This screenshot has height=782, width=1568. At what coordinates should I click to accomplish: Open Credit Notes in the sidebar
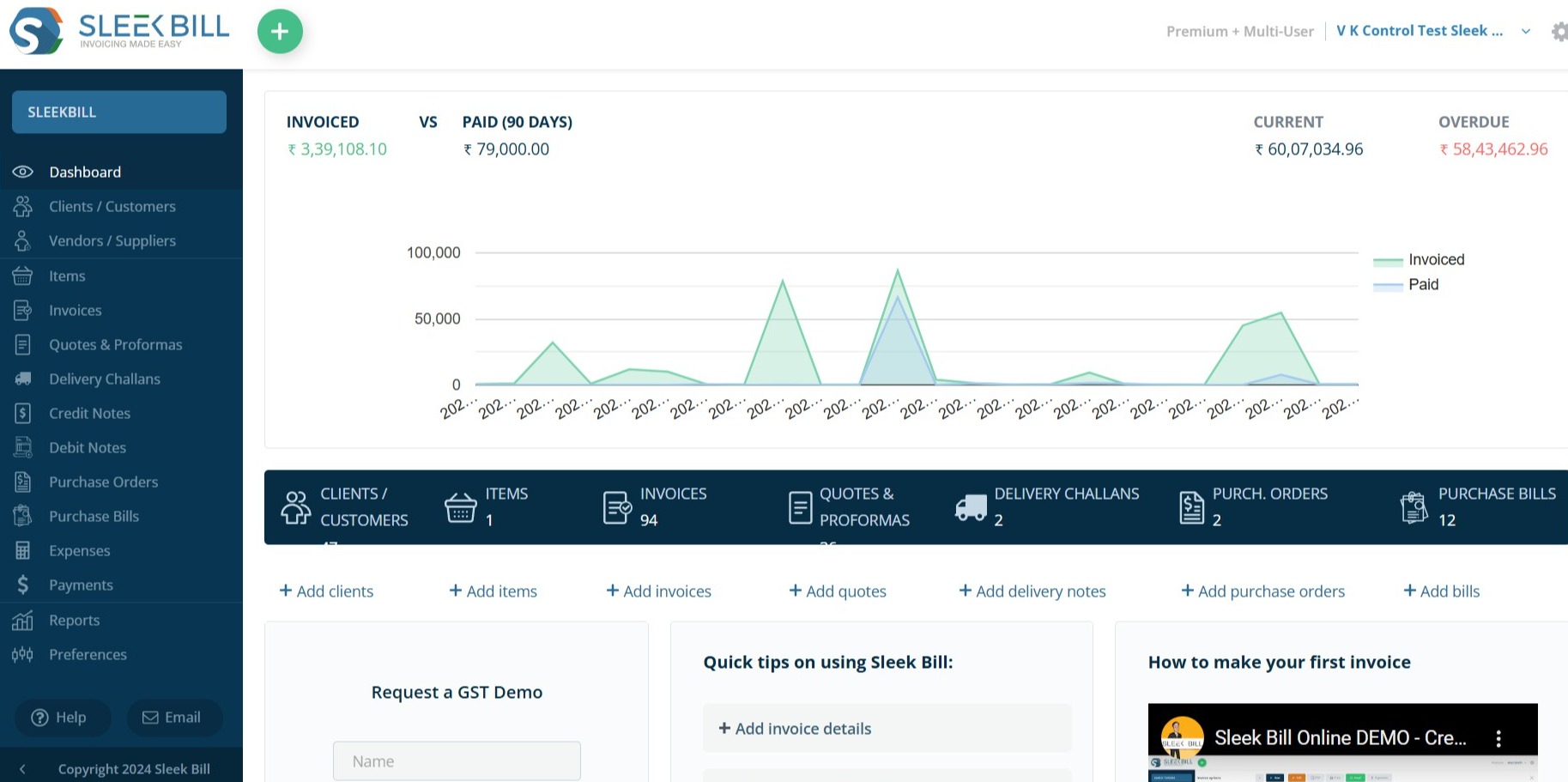pyautogui.click(x=89, y=413)
